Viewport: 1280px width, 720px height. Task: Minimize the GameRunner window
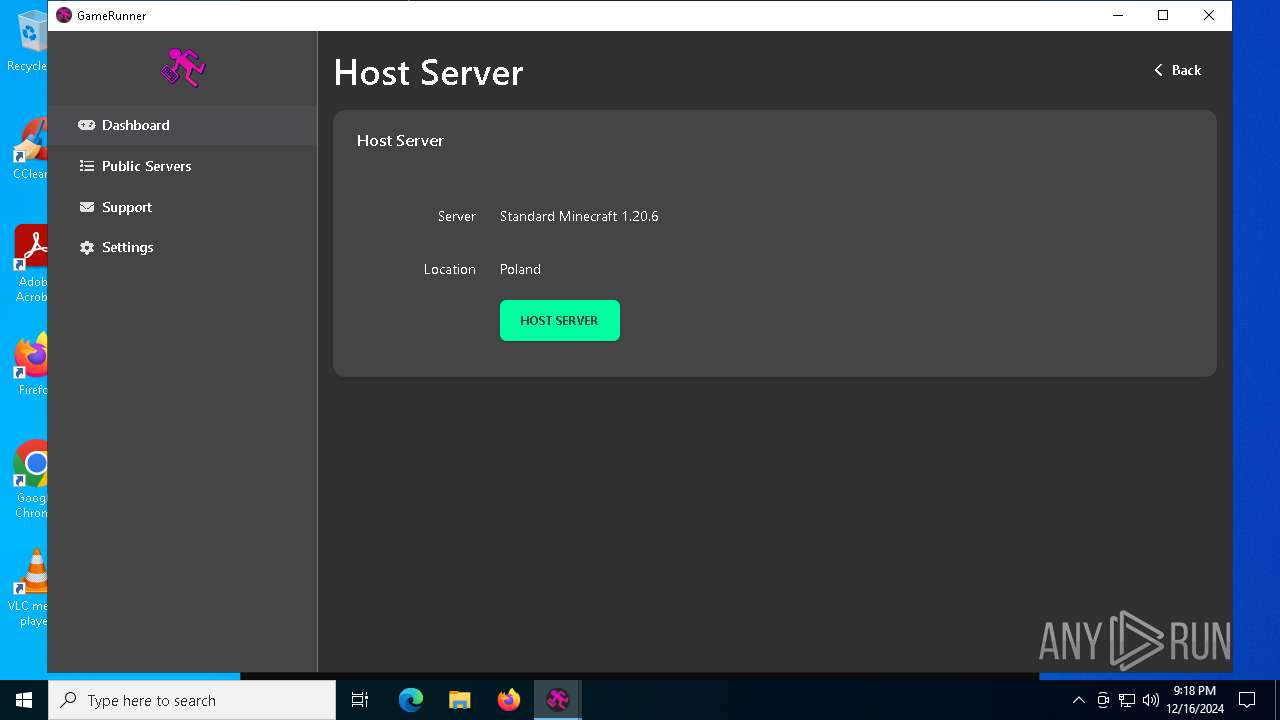1117,15
